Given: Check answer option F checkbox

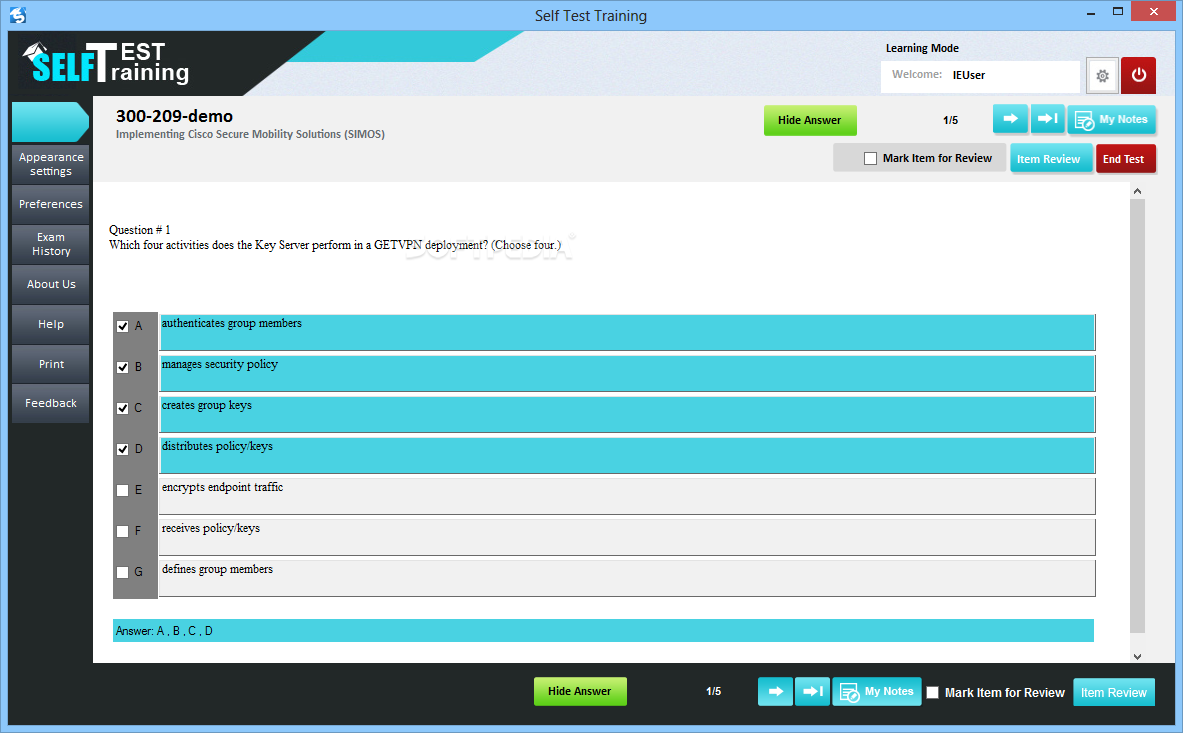Looking at the screenshot, I should click(x=122, y=531).
